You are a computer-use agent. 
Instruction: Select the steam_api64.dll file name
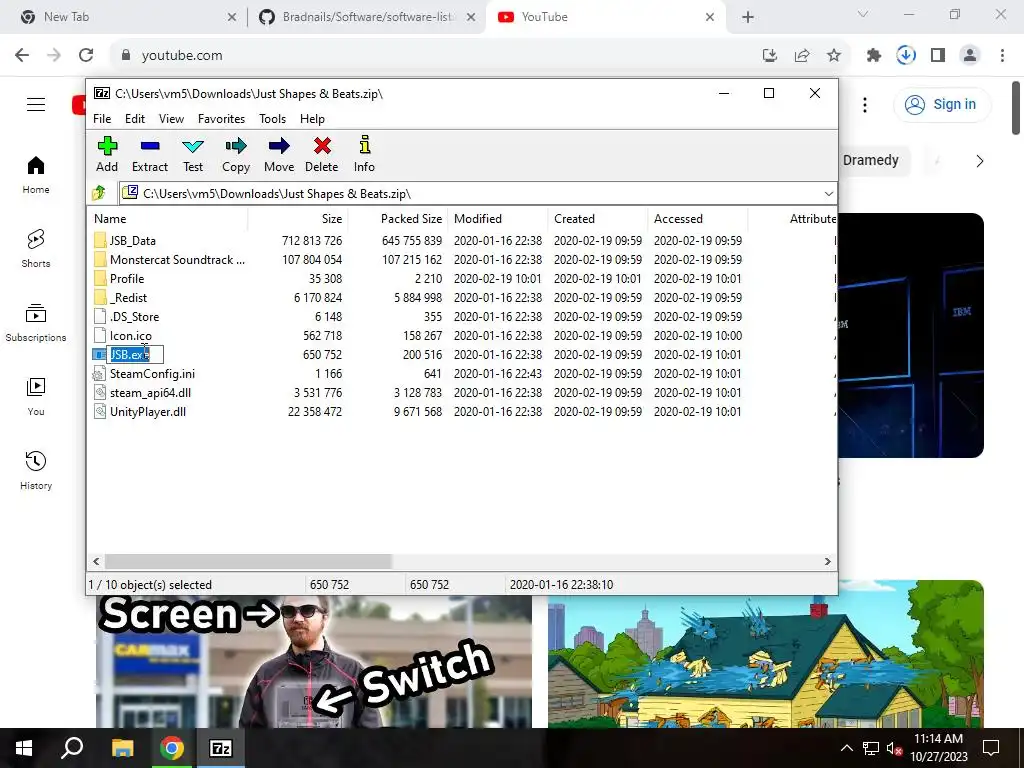pos(150,392)
